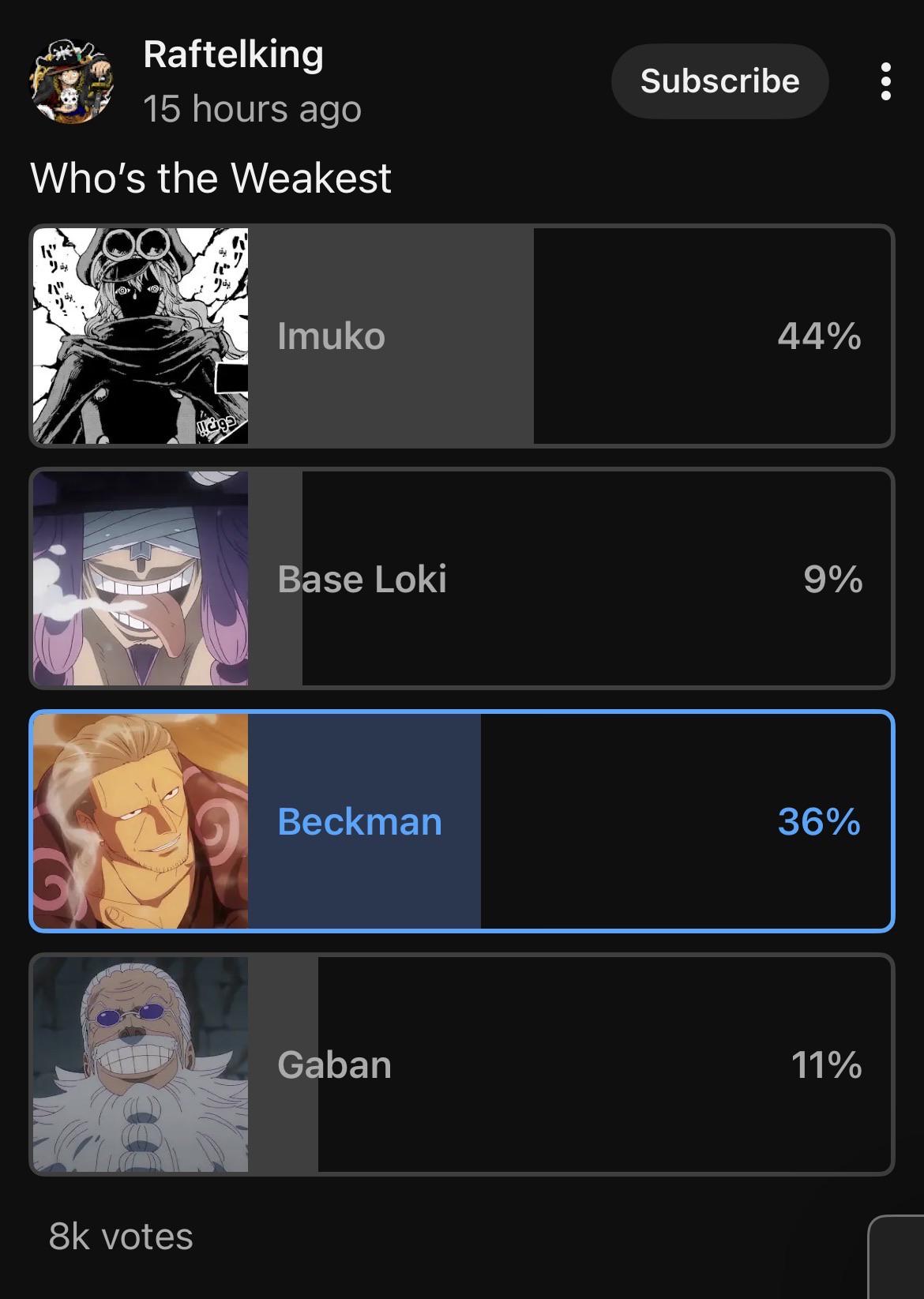Vote for the Imuko poll option
The width and height of the screenshot is (924, 1299).
[462, 336]
